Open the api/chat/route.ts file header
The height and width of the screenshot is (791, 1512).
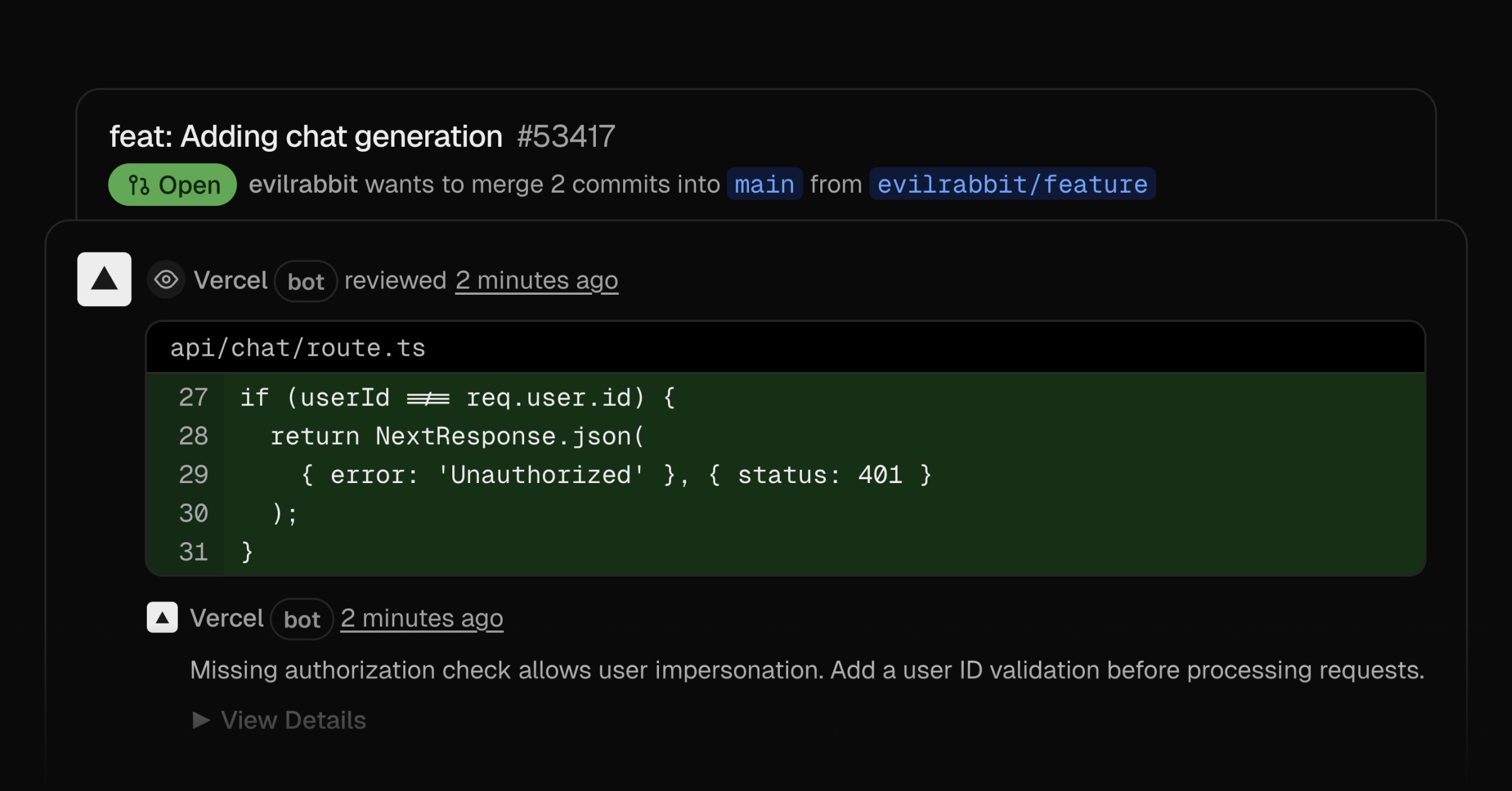coord(297,347)
